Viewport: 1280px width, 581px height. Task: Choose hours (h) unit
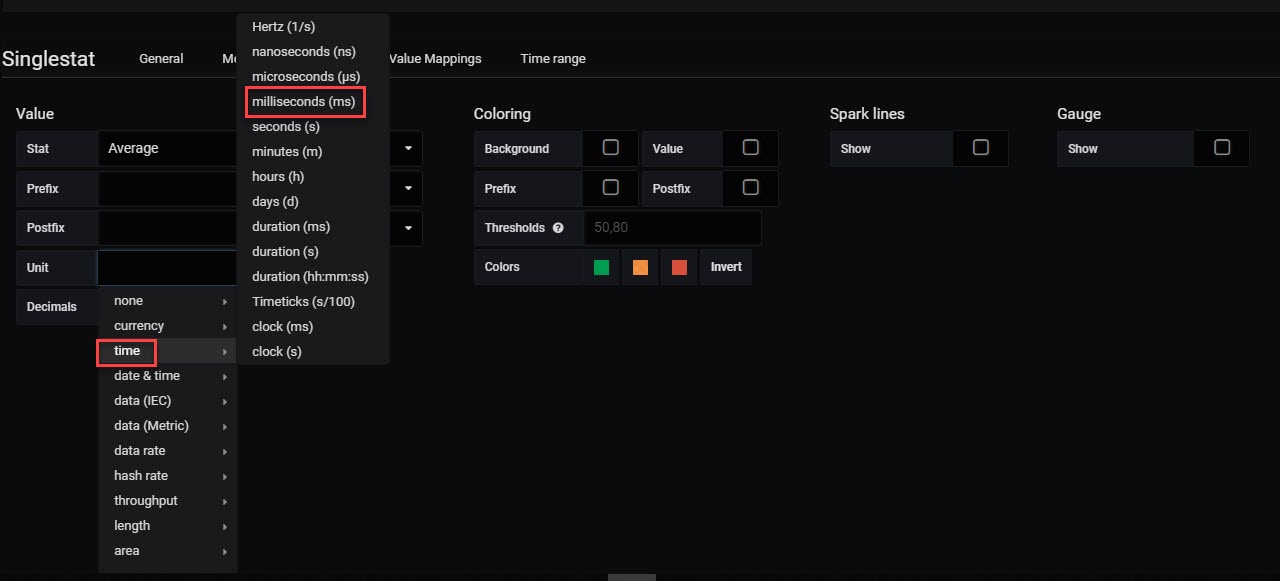coord(313,177)
